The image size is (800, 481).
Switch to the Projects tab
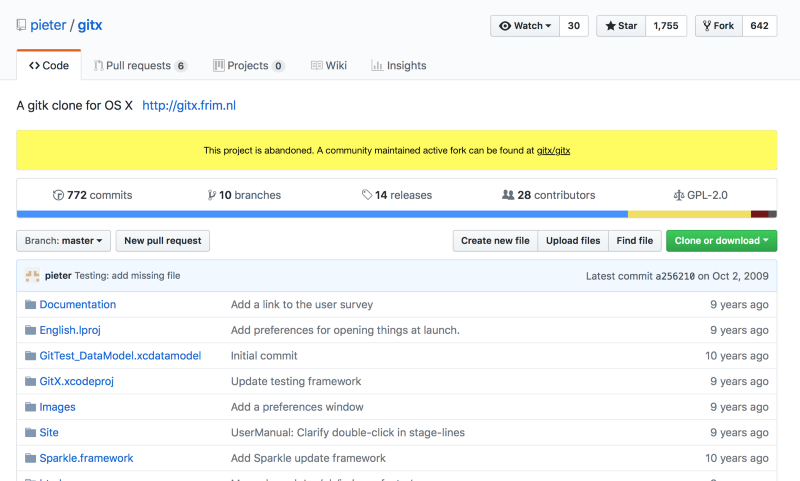248,65
